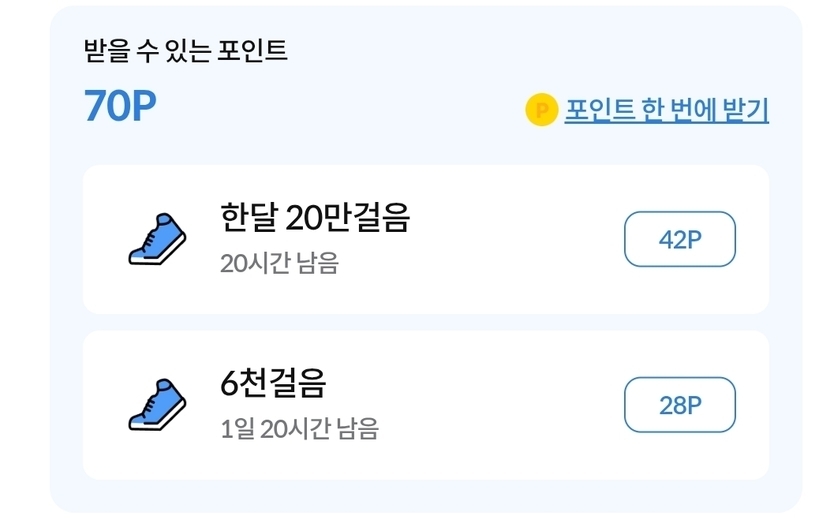This screenshot has height=527, width=830.
Task: Click the blank area between 70P and coin icon
Action: point(340,108)
